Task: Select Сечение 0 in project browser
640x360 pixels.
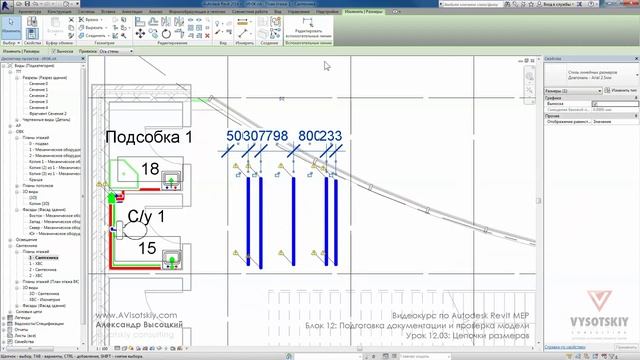Action: click(38, 84)
